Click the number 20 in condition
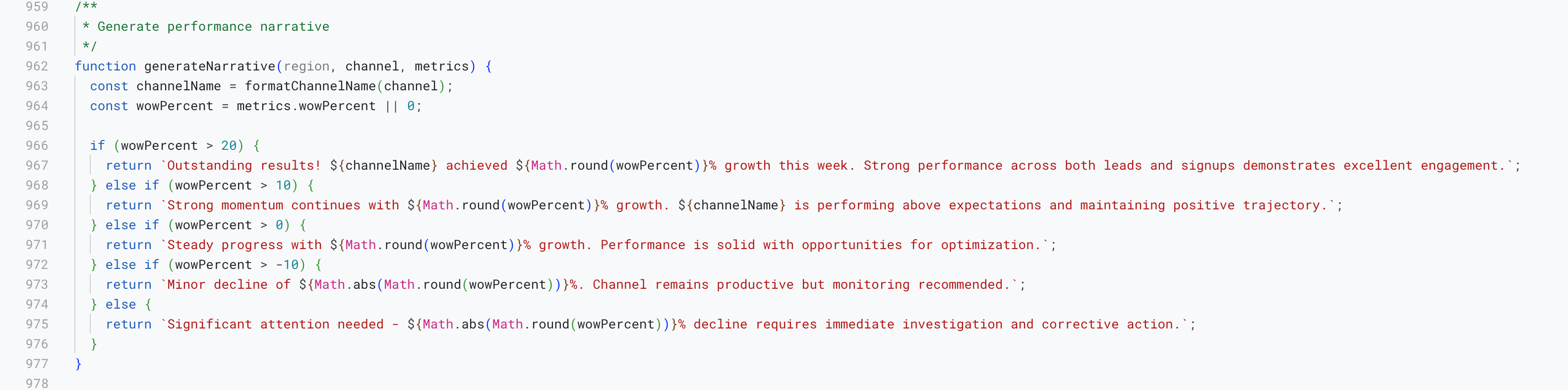 [229, 146]
